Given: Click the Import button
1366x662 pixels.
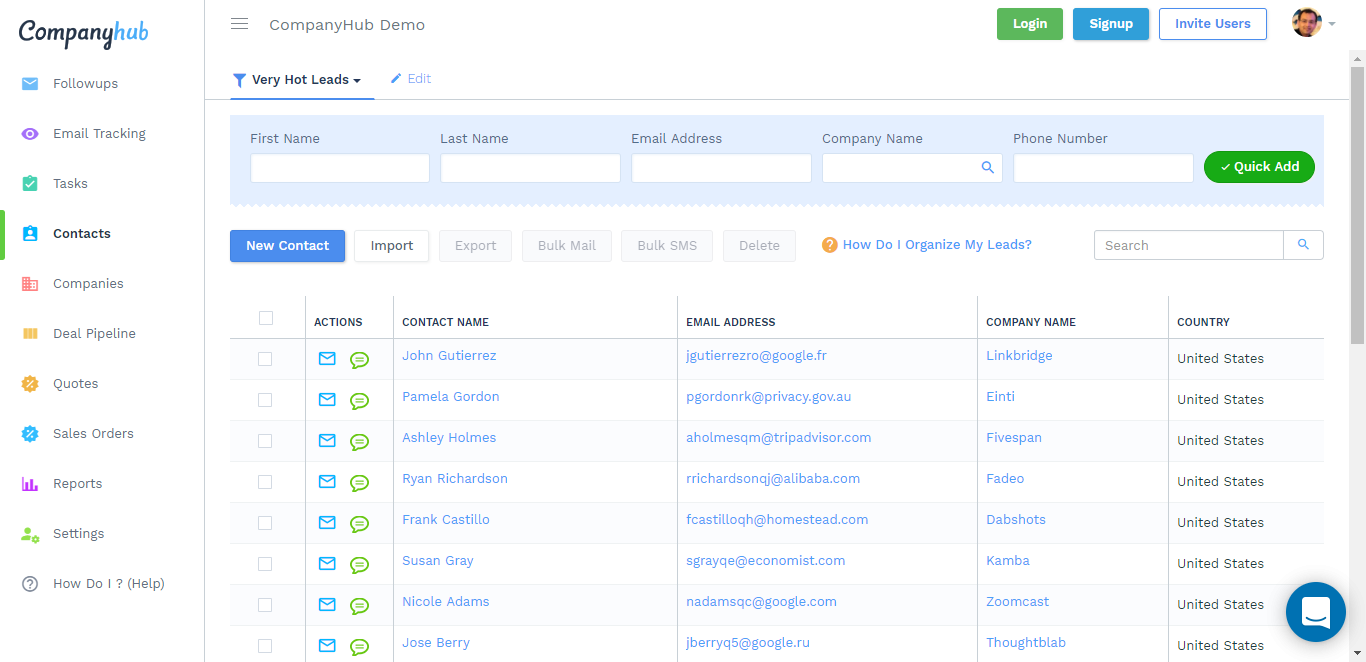Looking at the screenshot, I should pyautogui.click(x=392, y=246).
